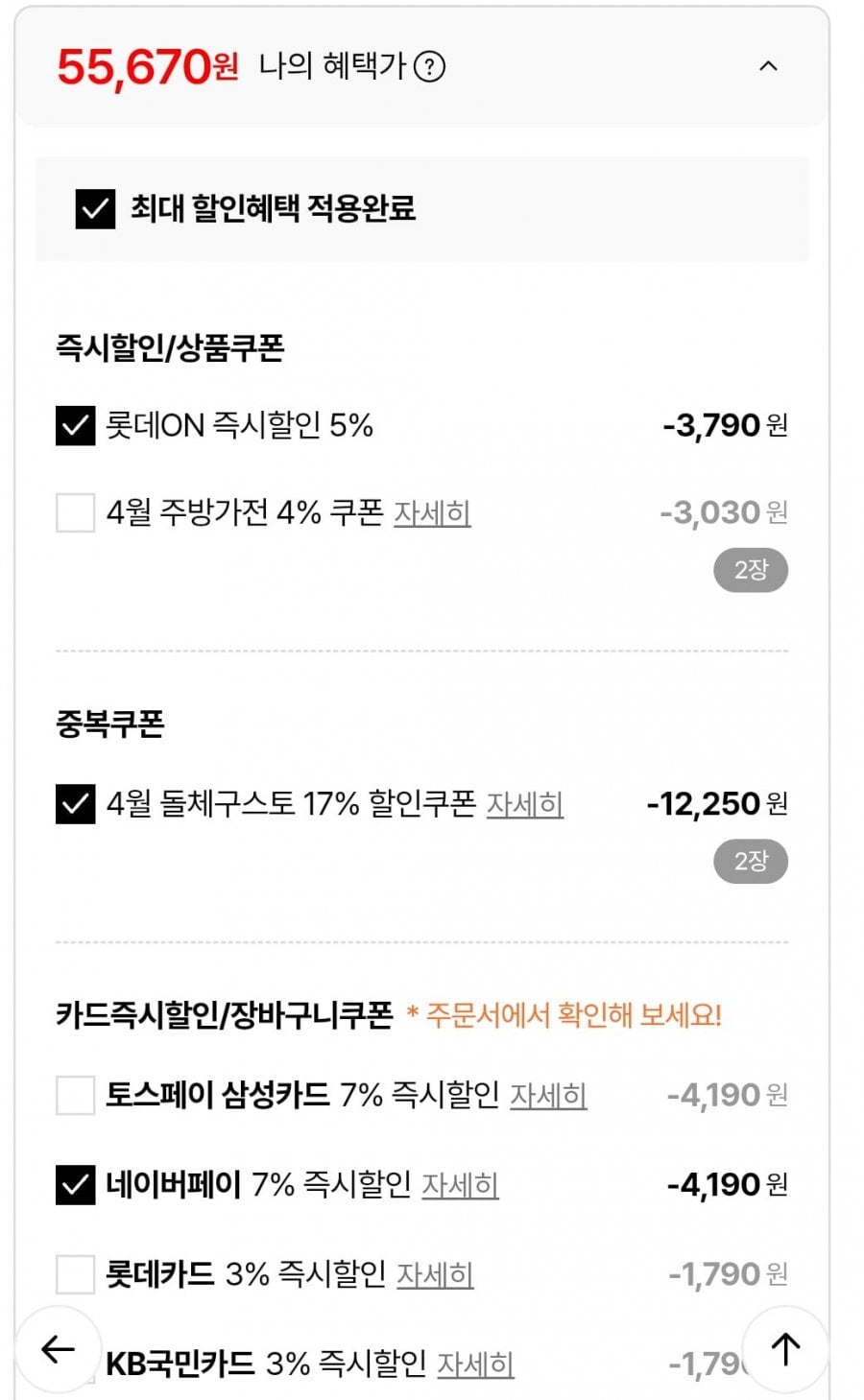
Task: Tap the scroll-to-top arrow button
Action: click(x=785, y=1349)
